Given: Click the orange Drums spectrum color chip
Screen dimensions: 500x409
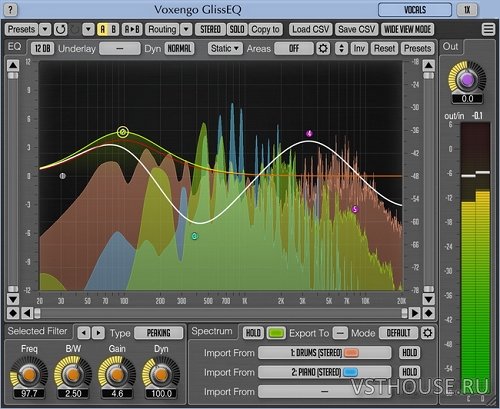Looking at the screenshot, I should coord(351,353).
